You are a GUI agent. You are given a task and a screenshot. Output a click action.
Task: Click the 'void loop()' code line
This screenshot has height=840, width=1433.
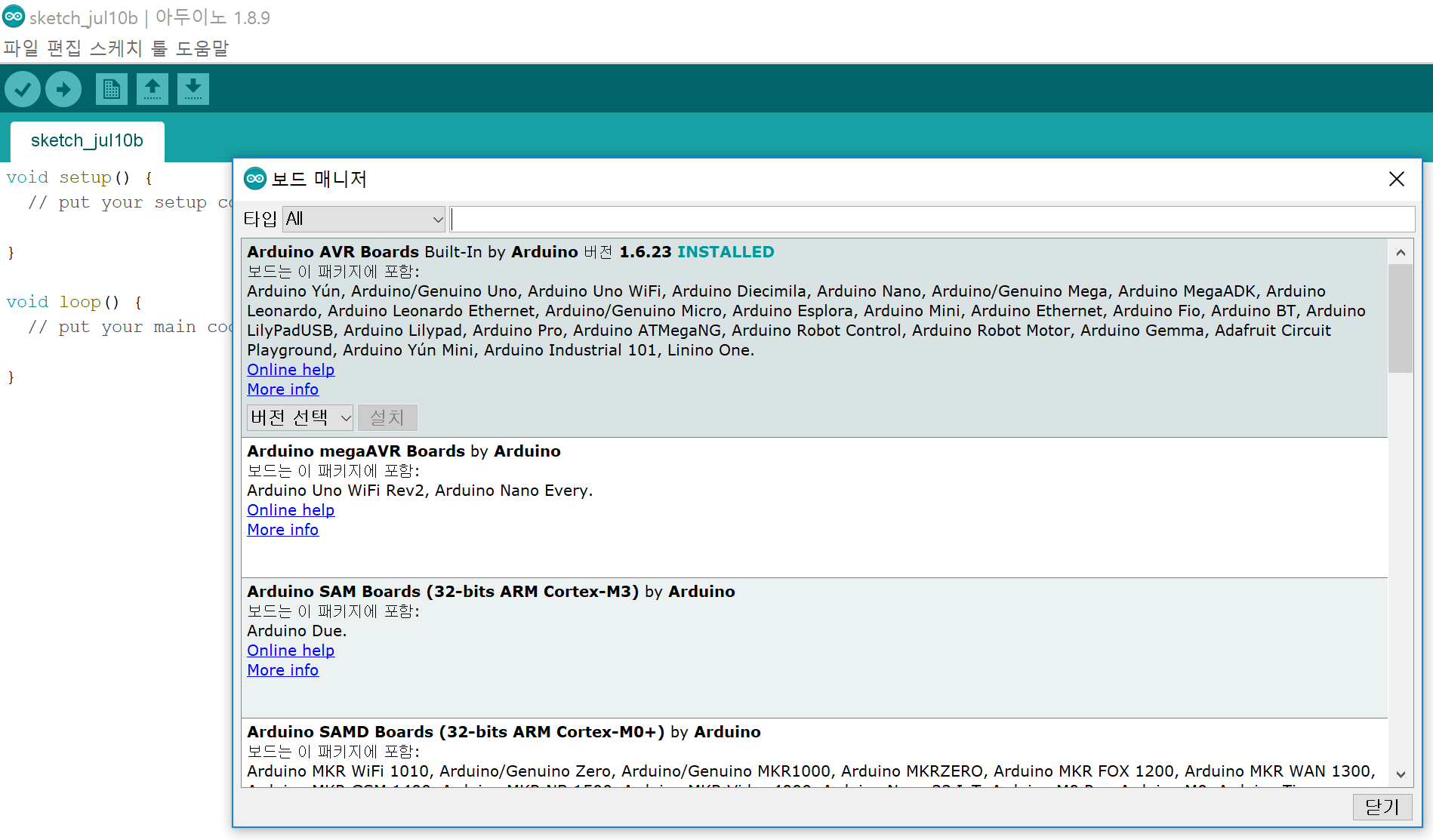coord(75,303)
